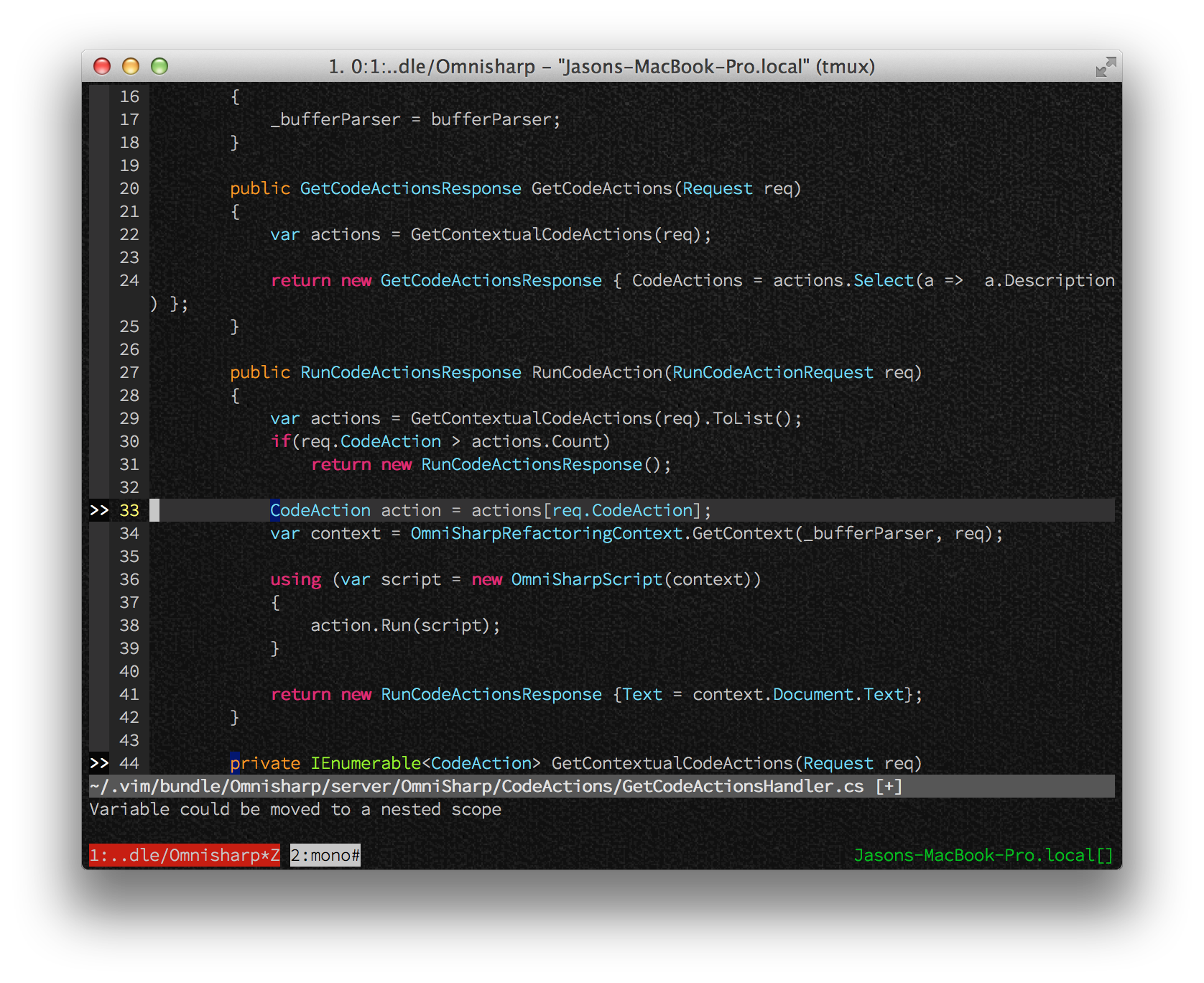The width and height of the screenshot is (1204, 983).
Task: Switch to tmux window tab 2:mono#
Action: tap(325, 855)
